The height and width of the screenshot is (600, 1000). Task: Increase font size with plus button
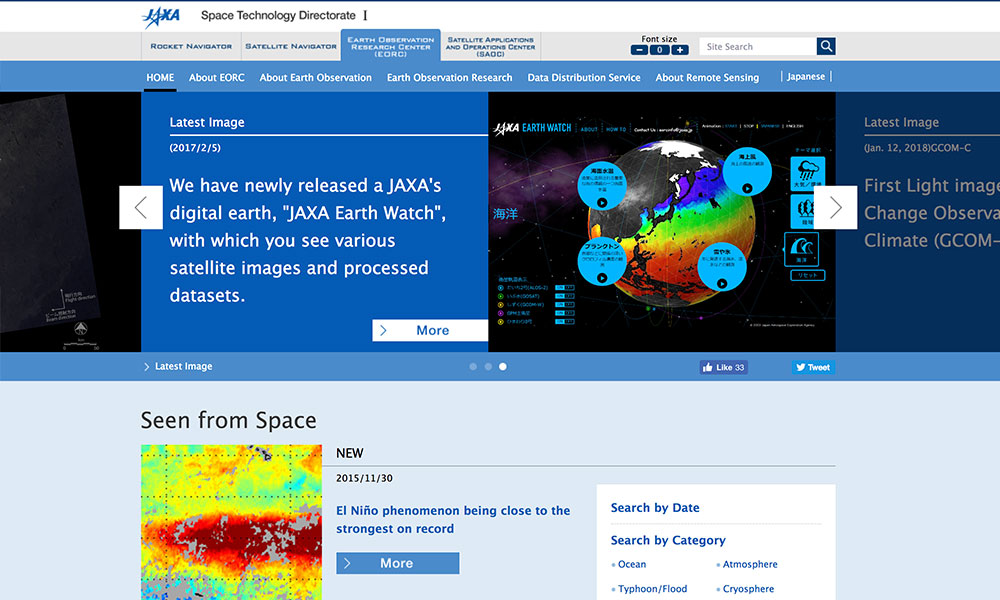[680, 50]
